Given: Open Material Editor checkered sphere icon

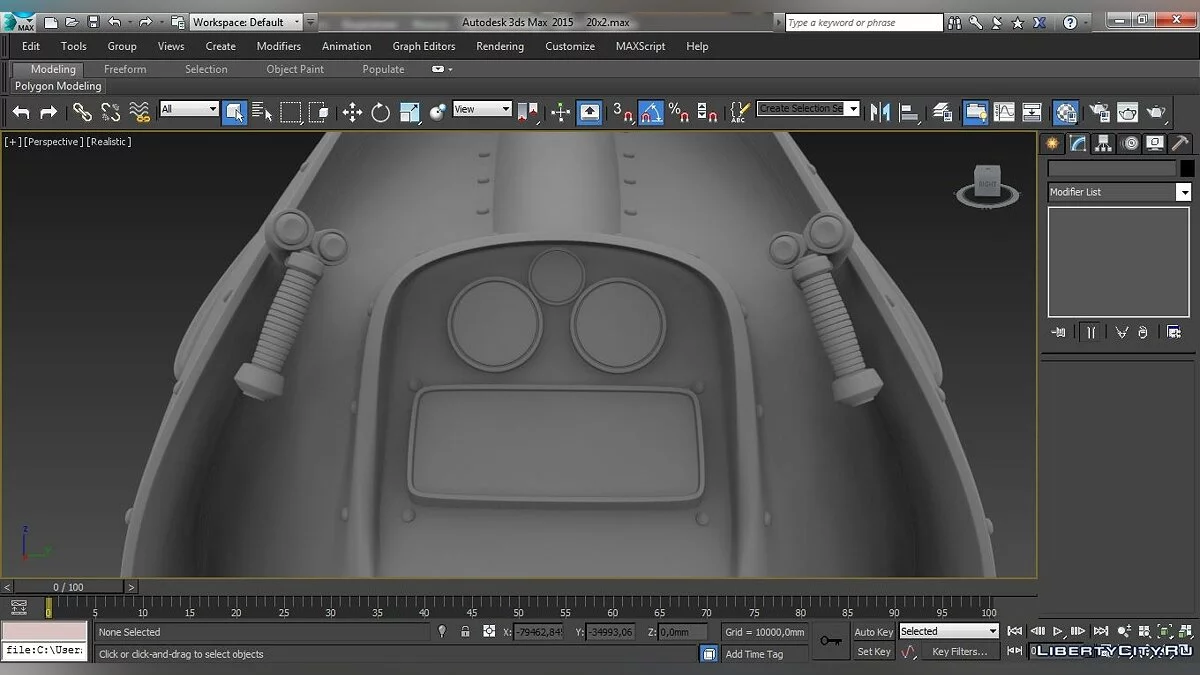Looking at the screenshot, I should [1066, 112].
